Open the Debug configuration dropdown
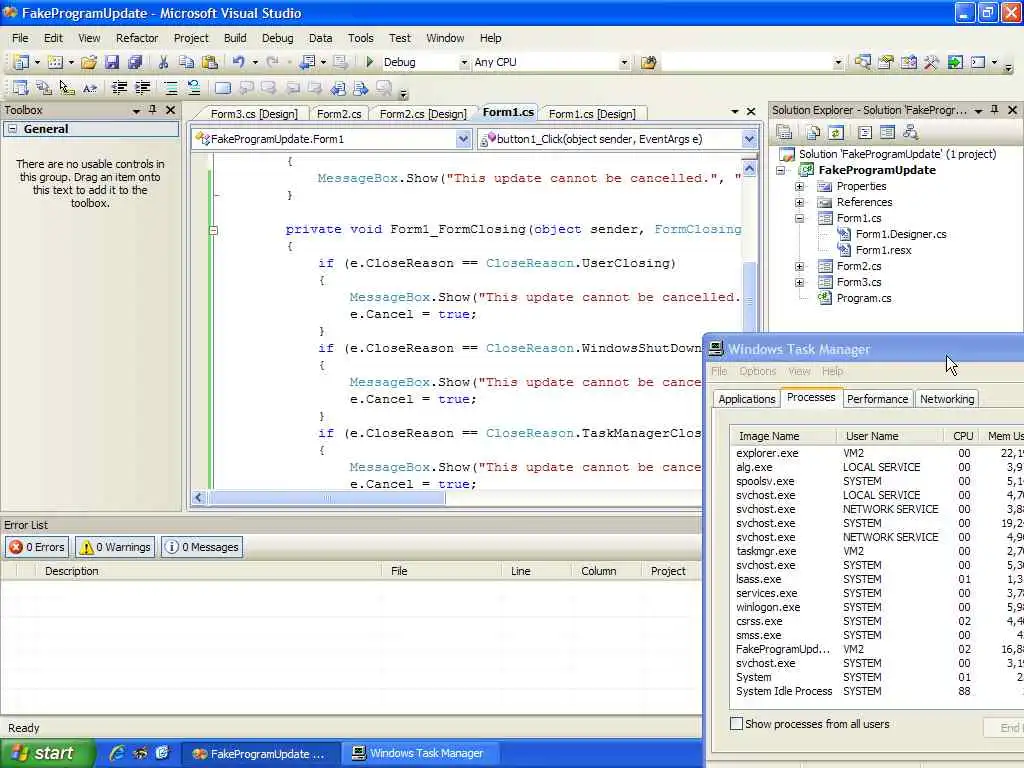The image size is (1024, 768). (464, 63)
